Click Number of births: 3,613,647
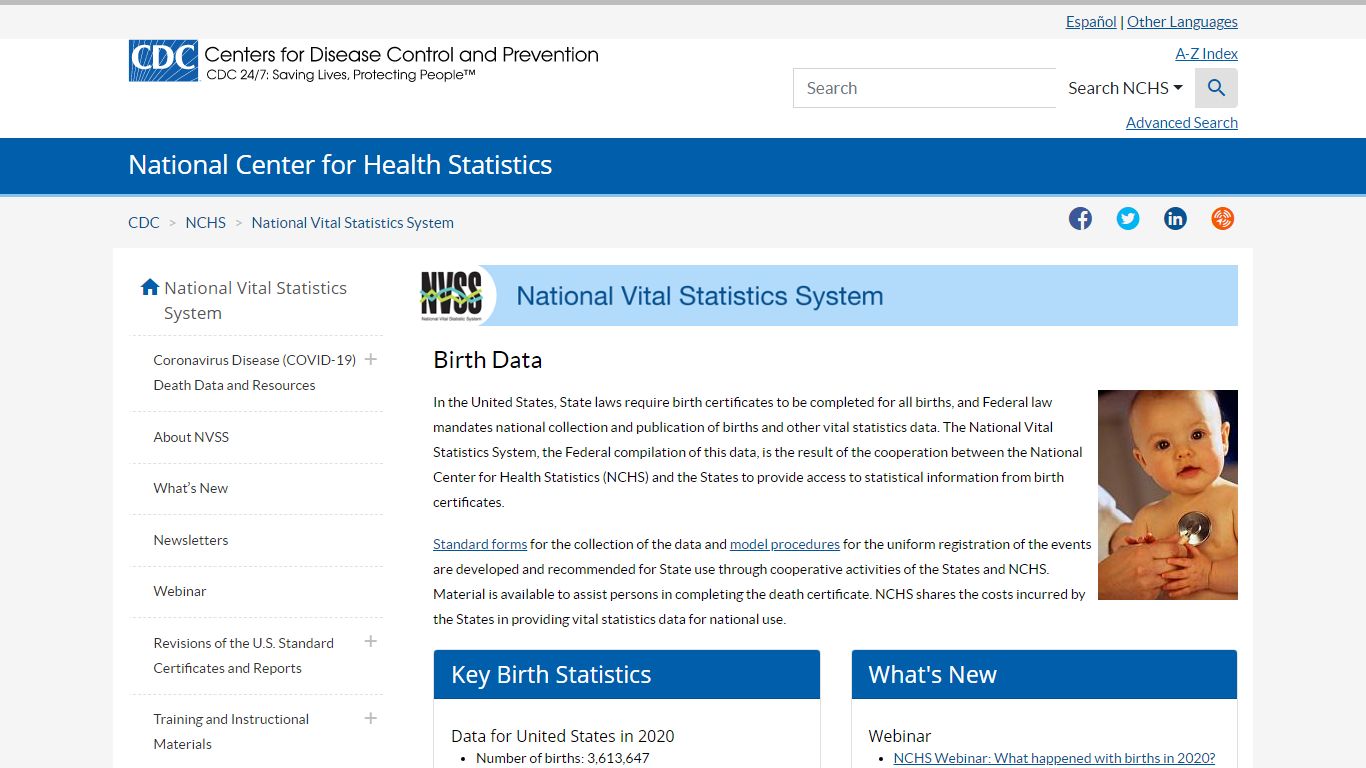 click(563, 758)
